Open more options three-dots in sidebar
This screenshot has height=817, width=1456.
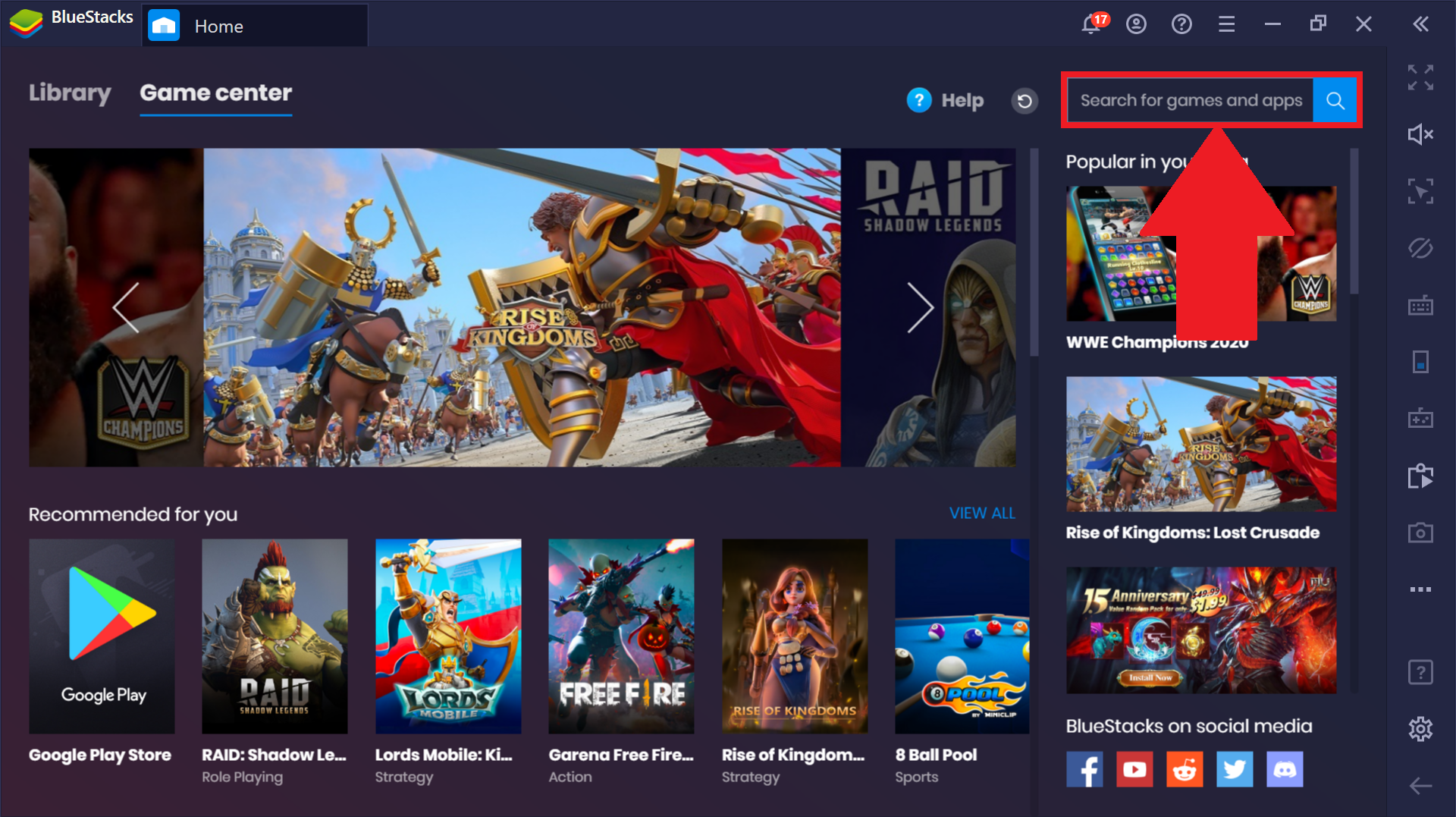[x=1420, y=589]
